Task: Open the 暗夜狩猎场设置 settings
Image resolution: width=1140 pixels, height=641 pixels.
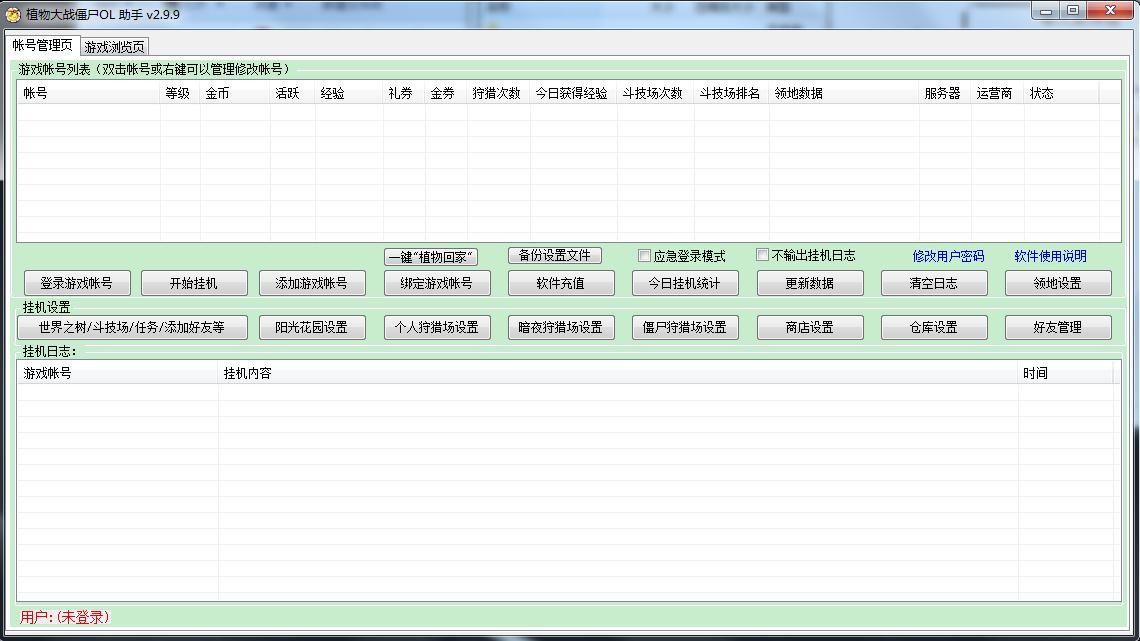Action: [x=561, y=327]
